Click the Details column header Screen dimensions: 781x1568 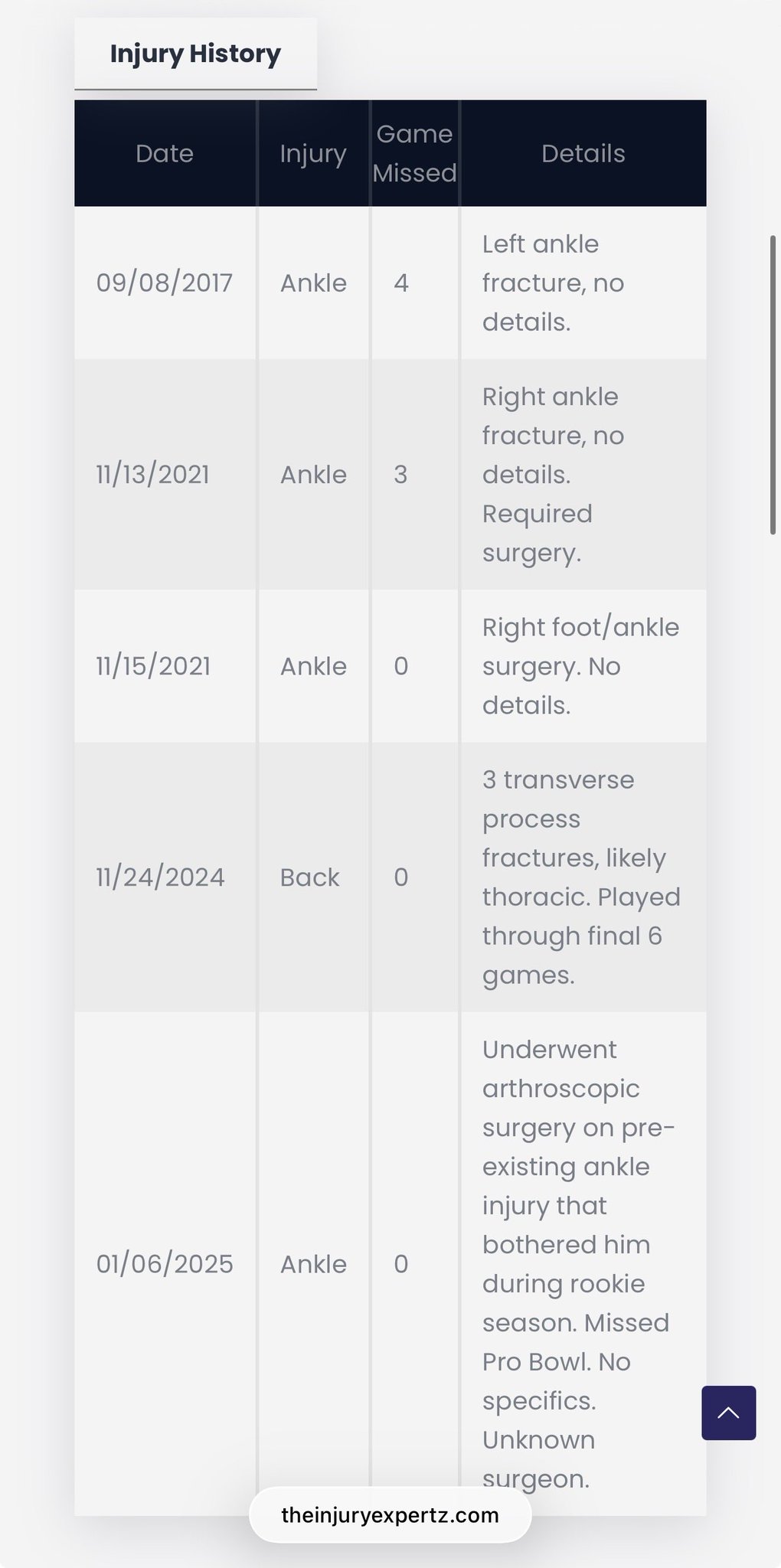coord(583,153)
